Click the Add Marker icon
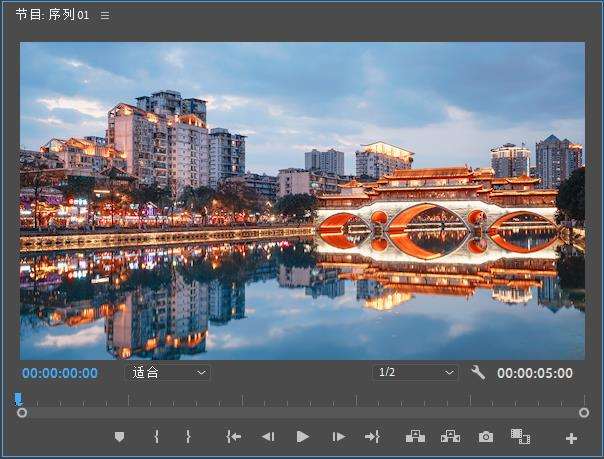 click(x=120, y=437)
